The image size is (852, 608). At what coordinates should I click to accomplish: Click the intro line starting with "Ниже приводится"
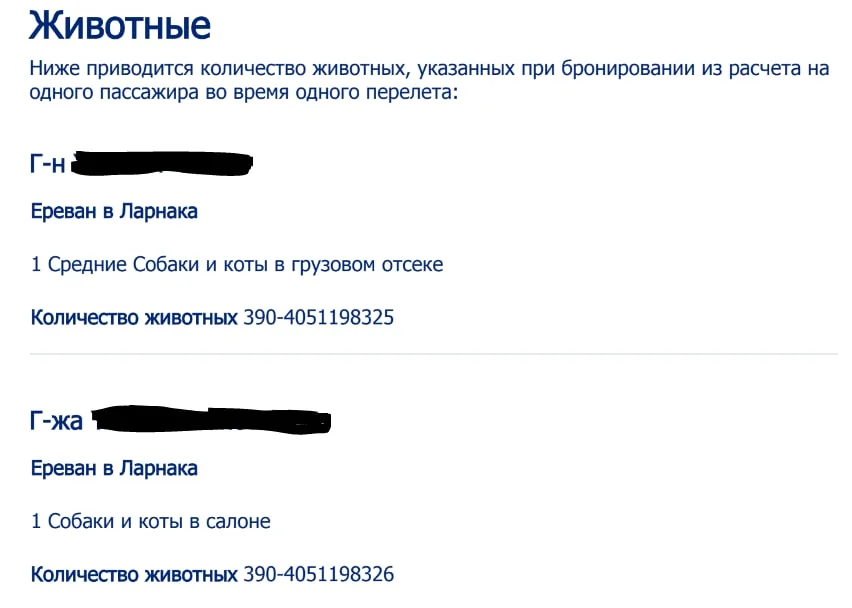tap(430, 69)
